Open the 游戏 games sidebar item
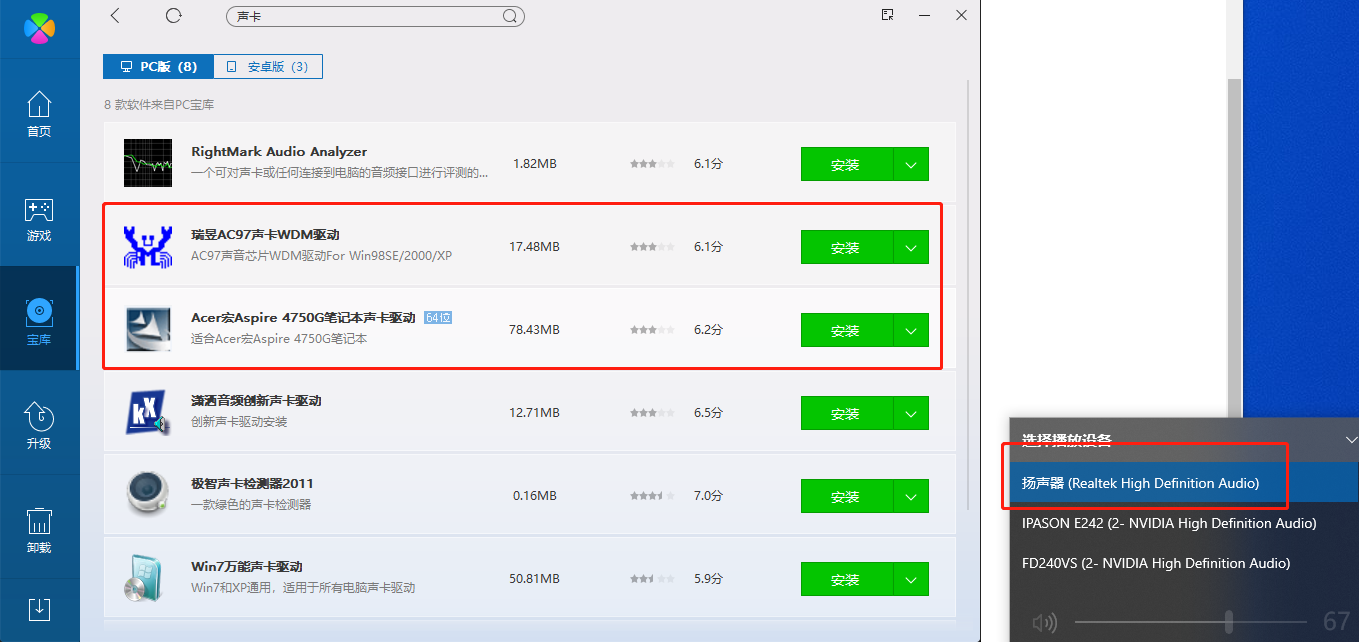 [39, 220]
